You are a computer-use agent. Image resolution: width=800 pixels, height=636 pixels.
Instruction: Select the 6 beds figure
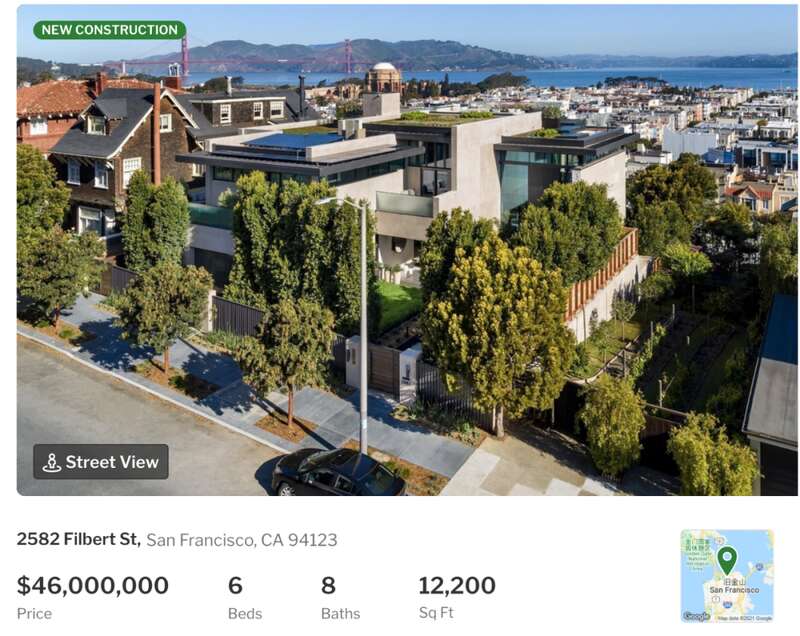coord(235,586)
